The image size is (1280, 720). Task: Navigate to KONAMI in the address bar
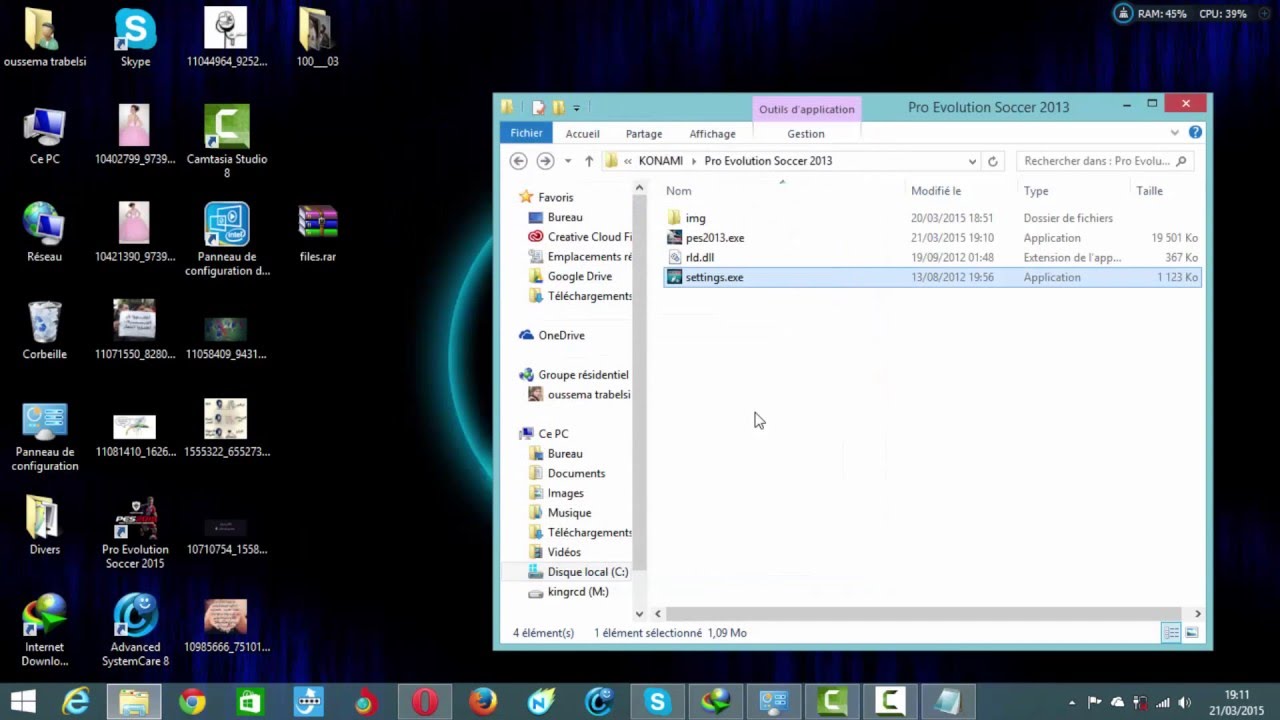660,161
